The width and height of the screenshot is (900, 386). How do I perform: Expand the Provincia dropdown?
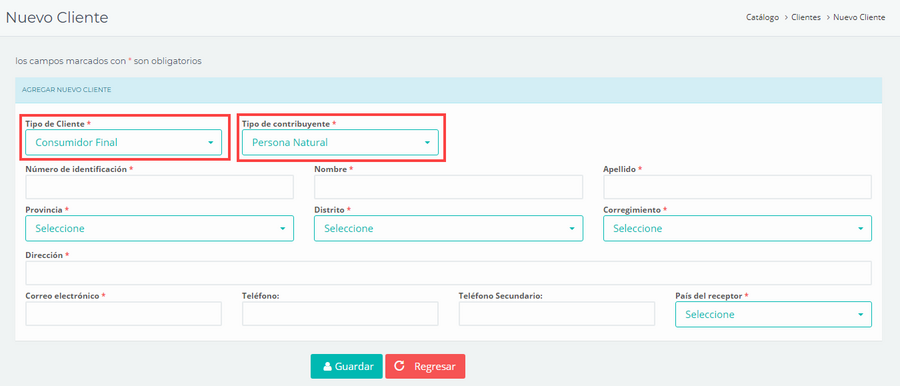click(160, 228)
